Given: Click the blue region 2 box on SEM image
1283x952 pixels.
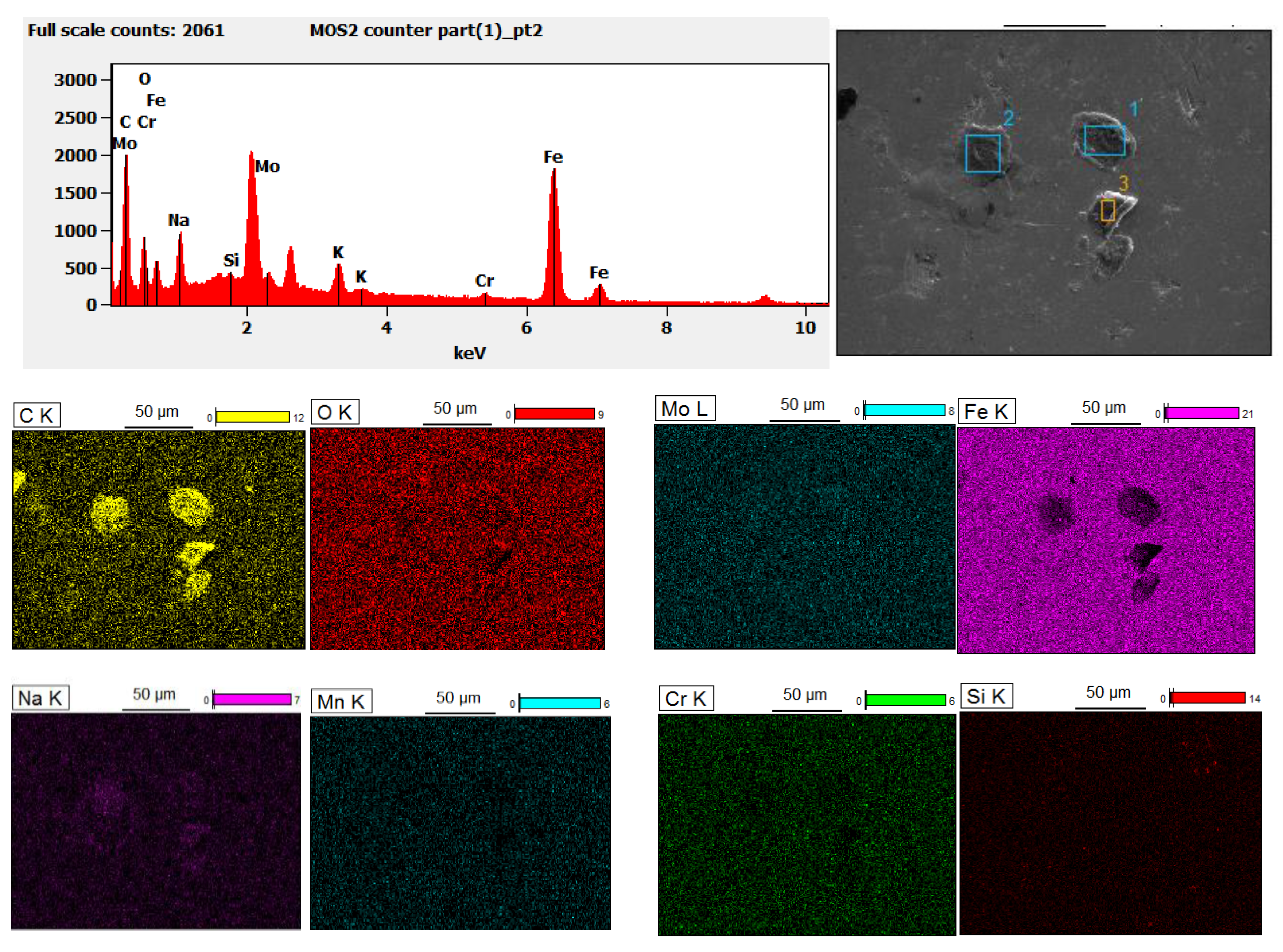Looking at the screenshot, I should [982, 153].
